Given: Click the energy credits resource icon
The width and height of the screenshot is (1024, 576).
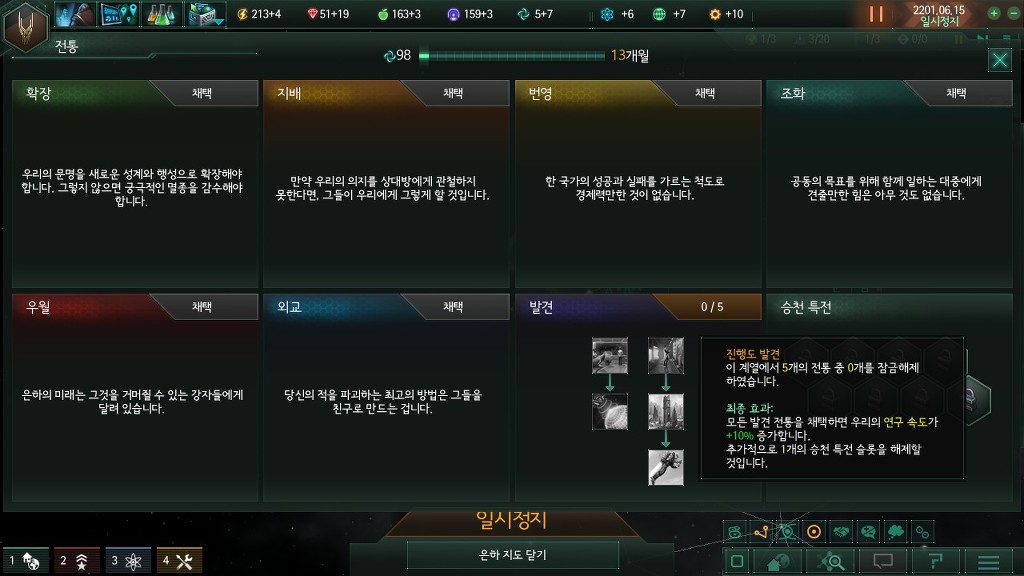Looking at the screenshot, I should tap(243, 14).
